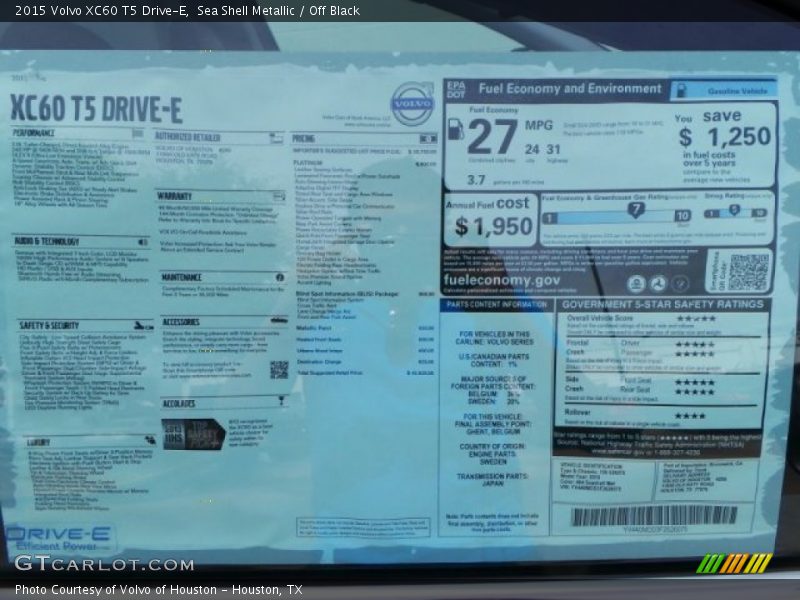Click the Accessories car icon
The image size is (800, 600).
[x=279, y=320]
